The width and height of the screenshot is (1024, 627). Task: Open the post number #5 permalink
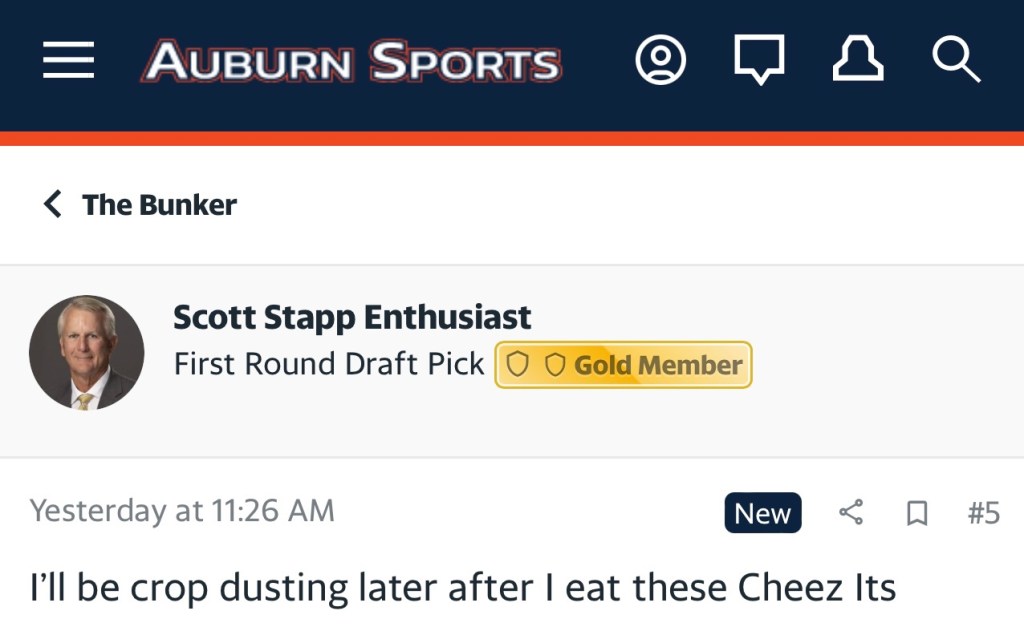point(983,513)
